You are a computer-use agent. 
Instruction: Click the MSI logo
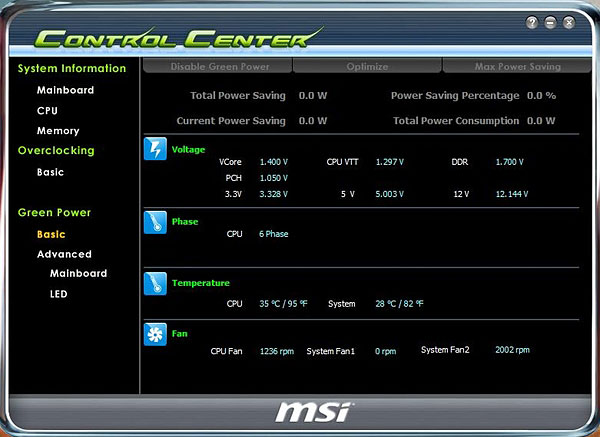[314, 412]
